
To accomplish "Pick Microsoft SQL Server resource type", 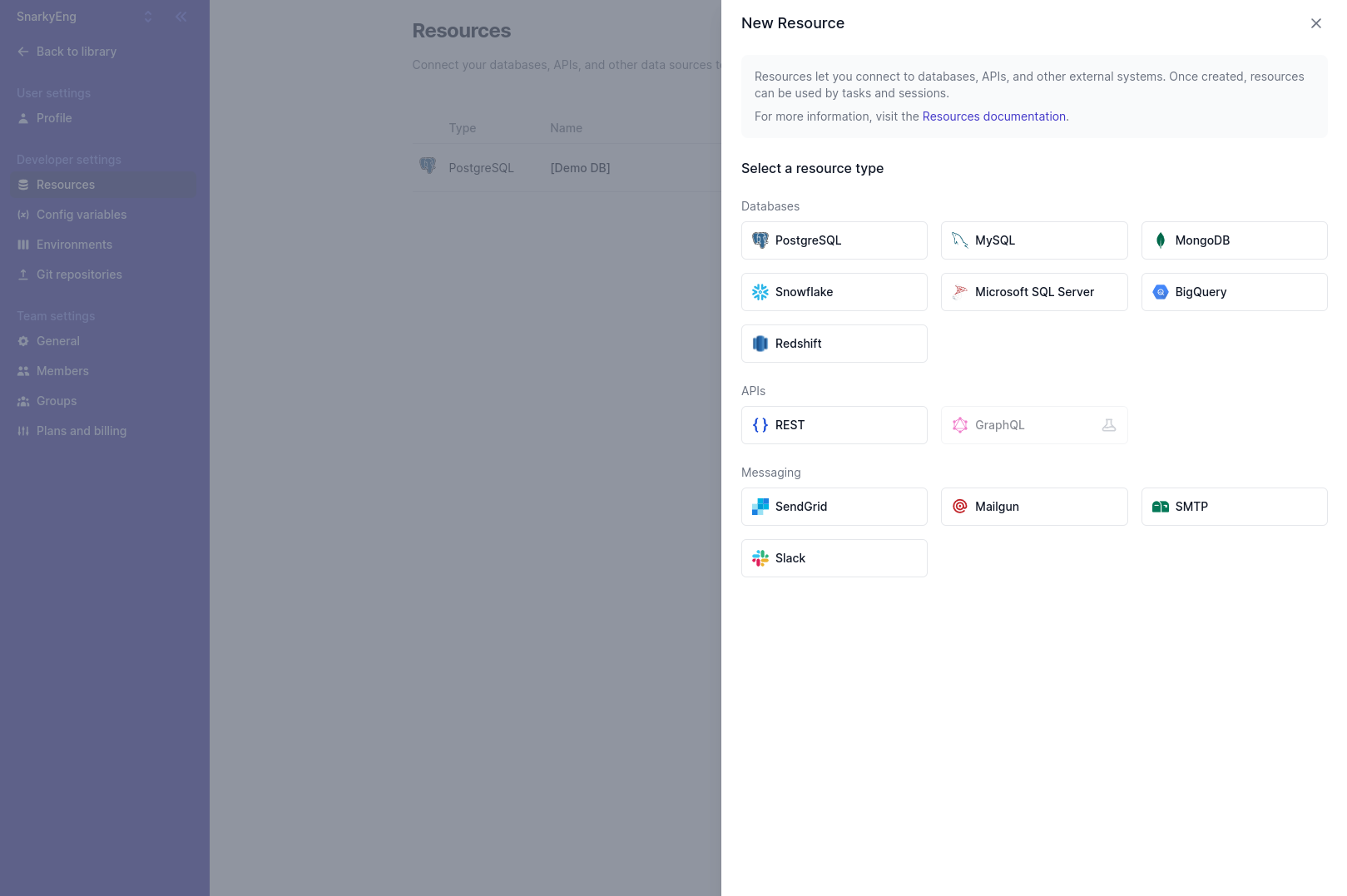I will pos(1034,292).
